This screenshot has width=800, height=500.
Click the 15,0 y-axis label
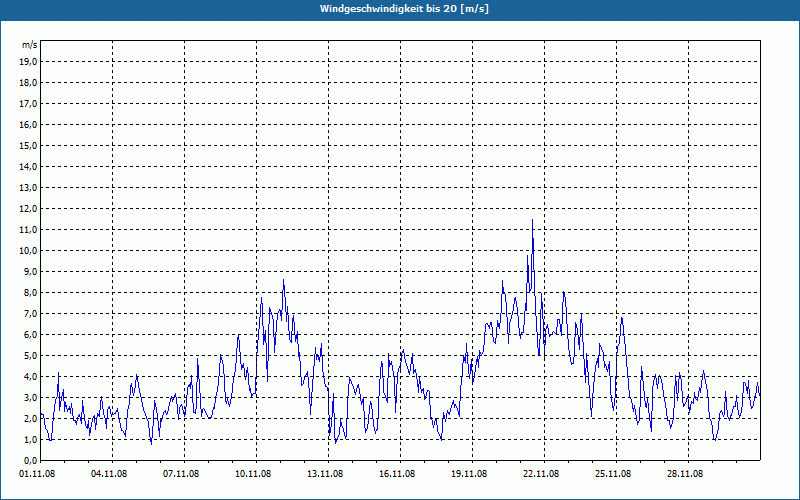pos(28,145)
